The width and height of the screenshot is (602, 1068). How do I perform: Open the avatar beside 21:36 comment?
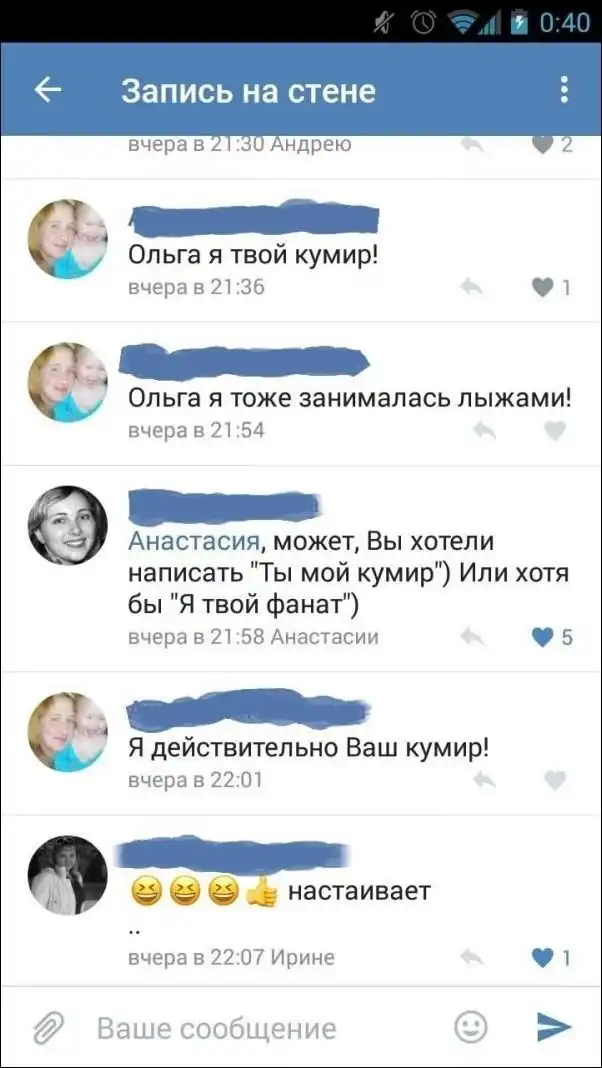[x=67, y=239]
